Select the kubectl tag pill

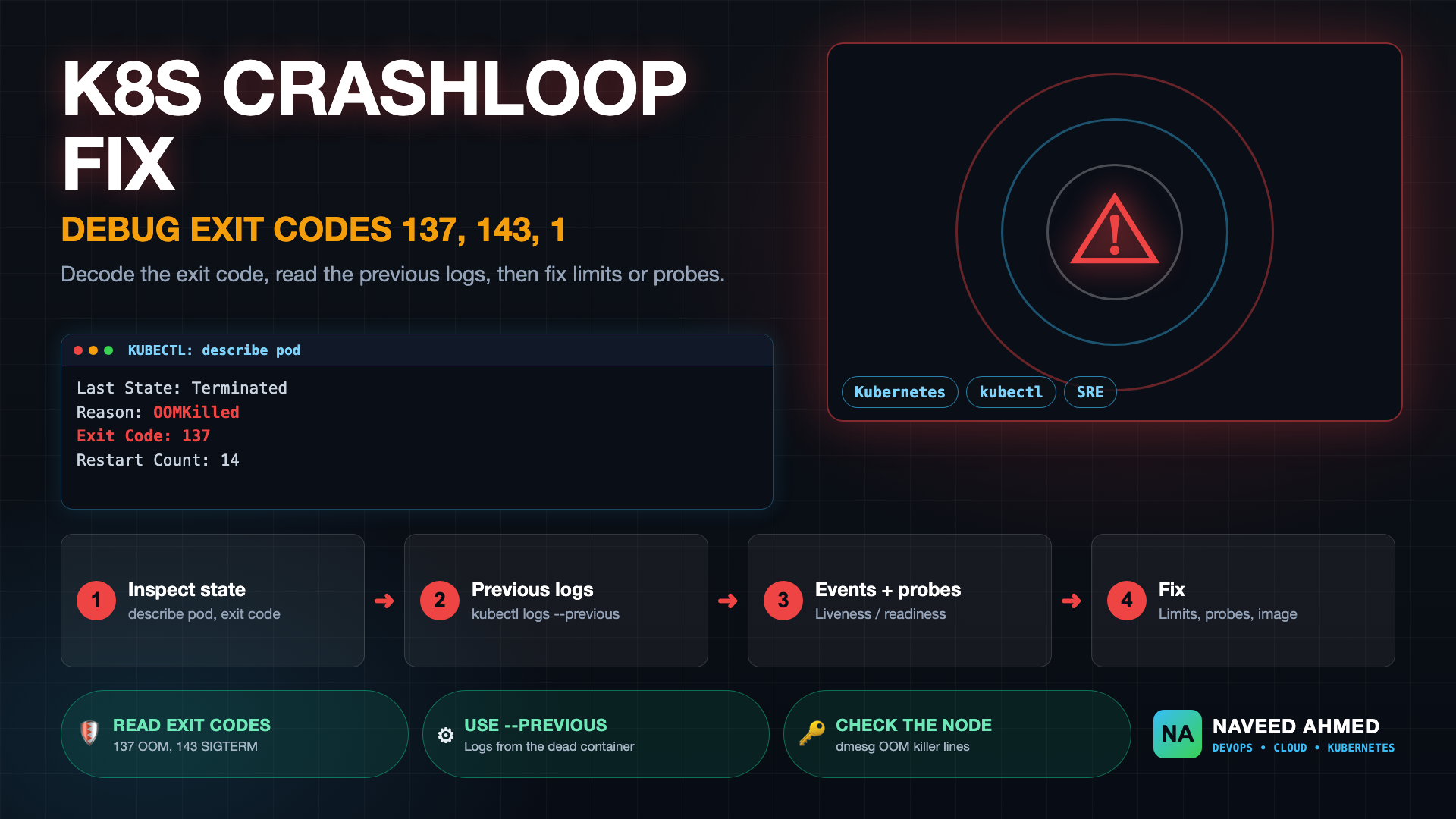[1011, 392]
